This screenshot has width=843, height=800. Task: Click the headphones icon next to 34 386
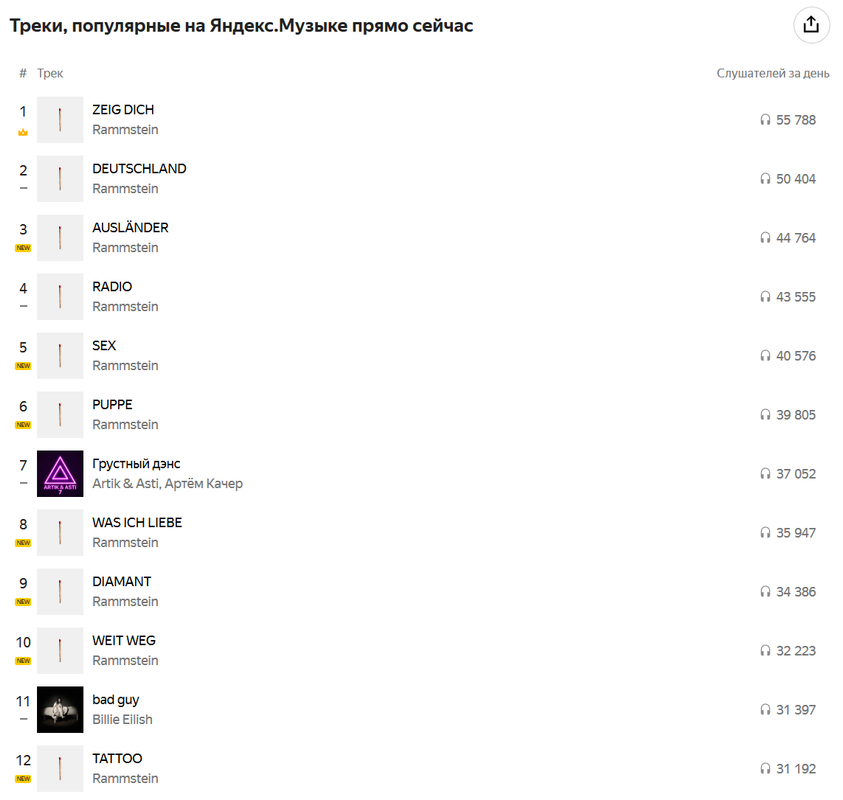point(766,592)
